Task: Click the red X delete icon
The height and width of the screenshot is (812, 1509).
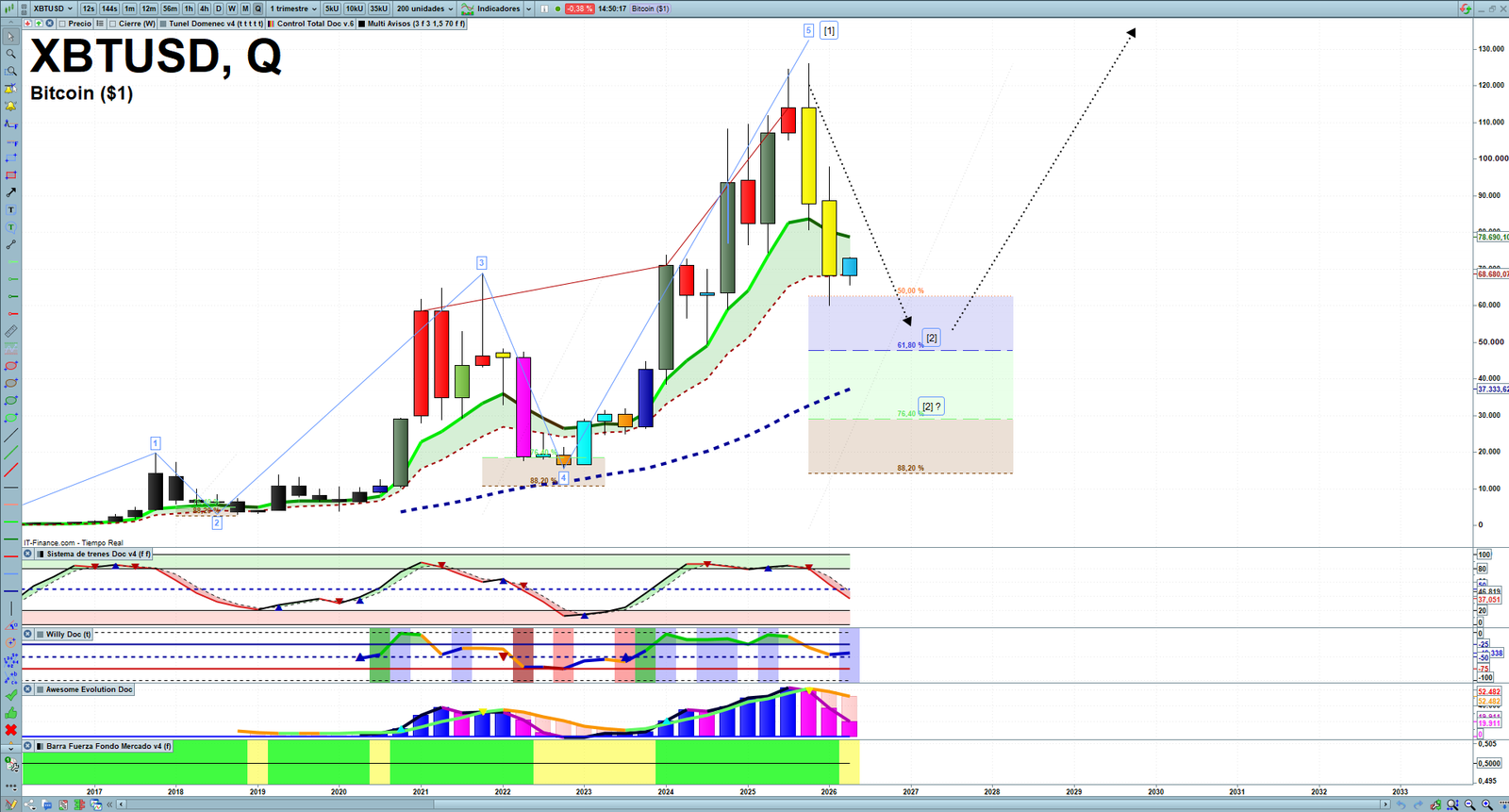Action: pos(10,730)
